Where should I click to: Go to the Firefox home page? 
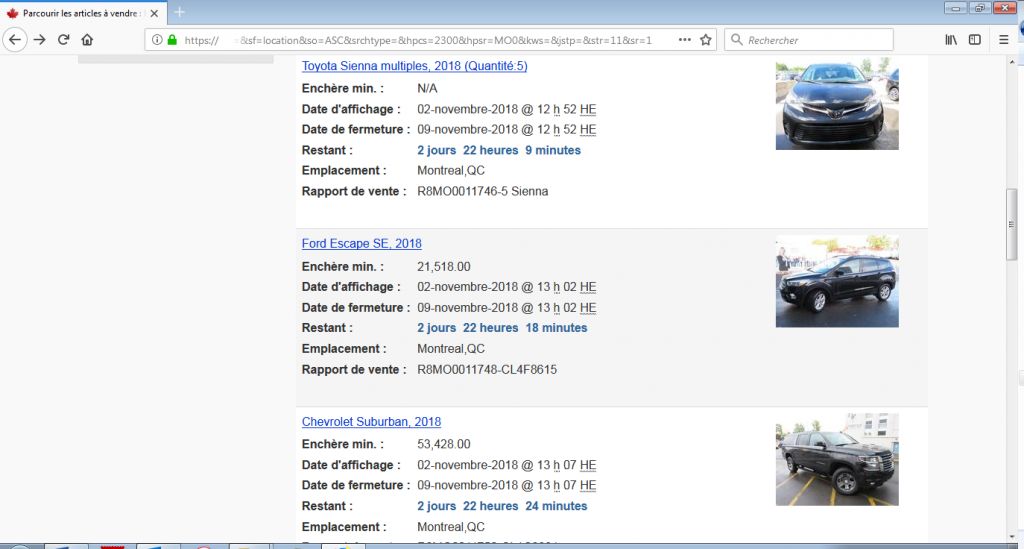[x=88, y=40]
